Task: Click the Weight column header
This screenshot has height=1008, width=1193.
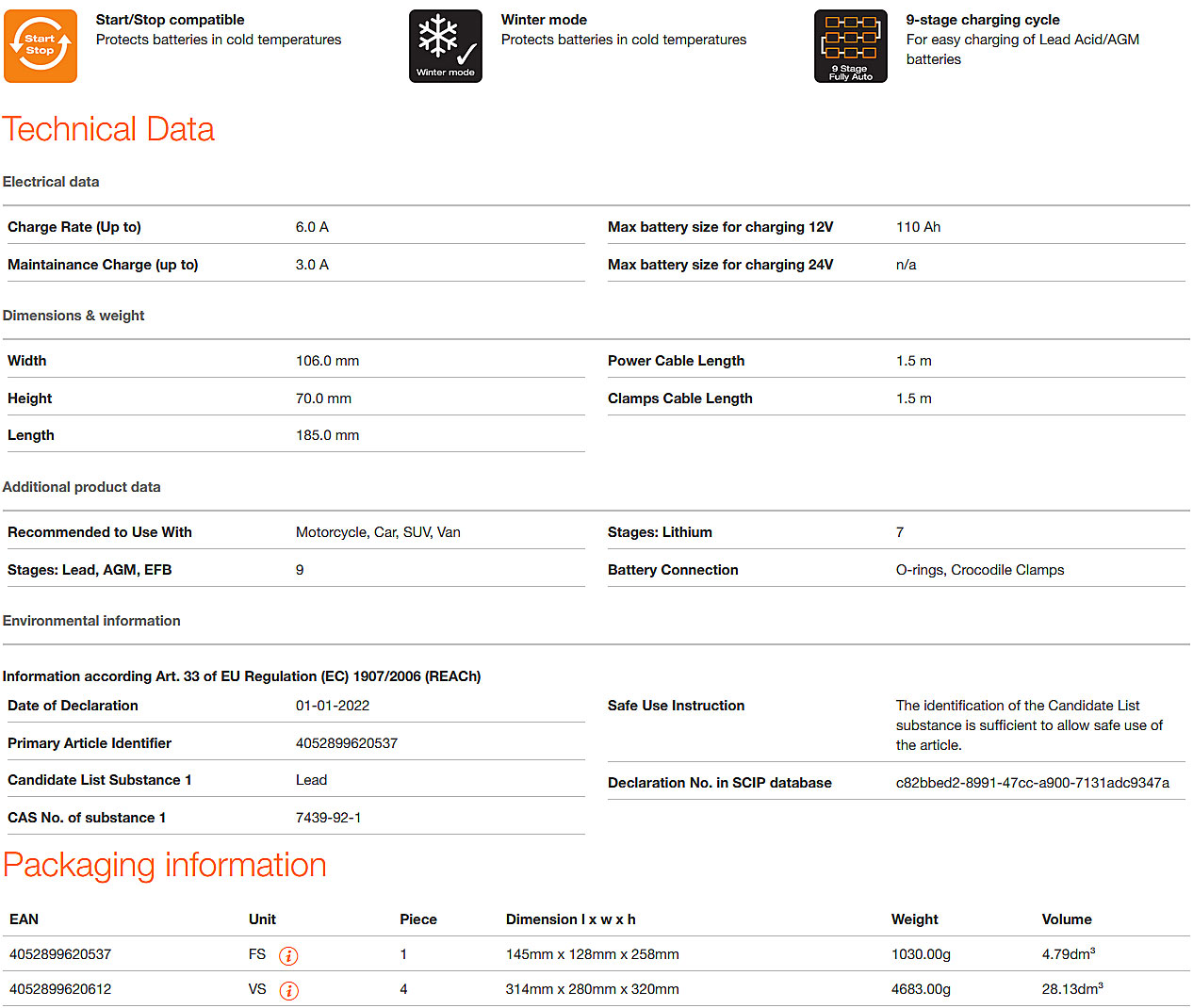Action: (914, 919)
